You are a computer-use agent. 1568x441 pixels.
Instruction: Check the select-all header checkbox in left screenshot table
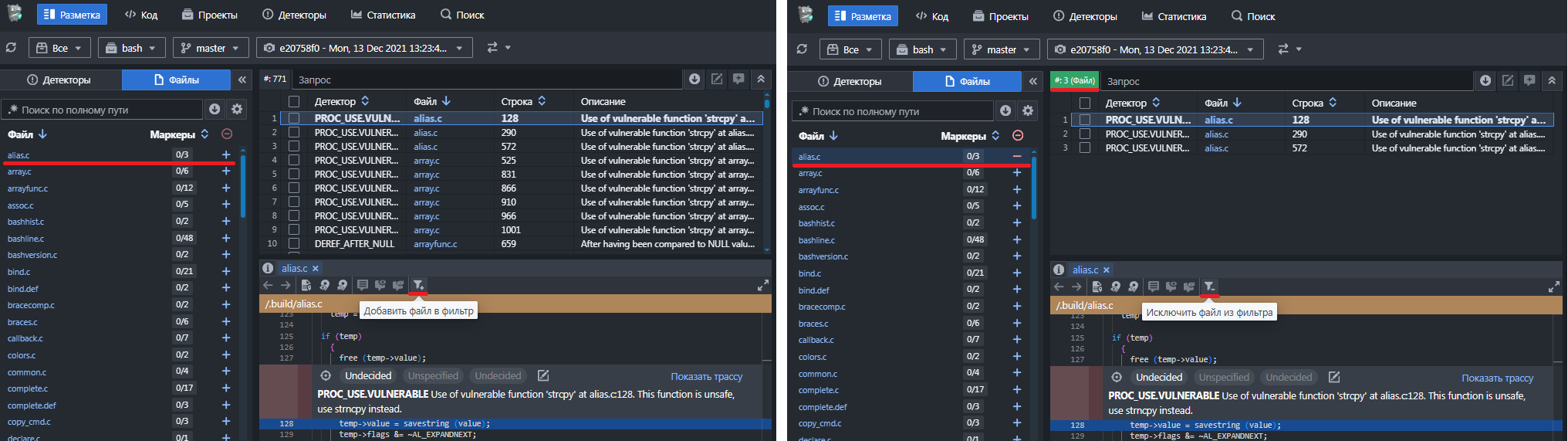coord(294,101)
